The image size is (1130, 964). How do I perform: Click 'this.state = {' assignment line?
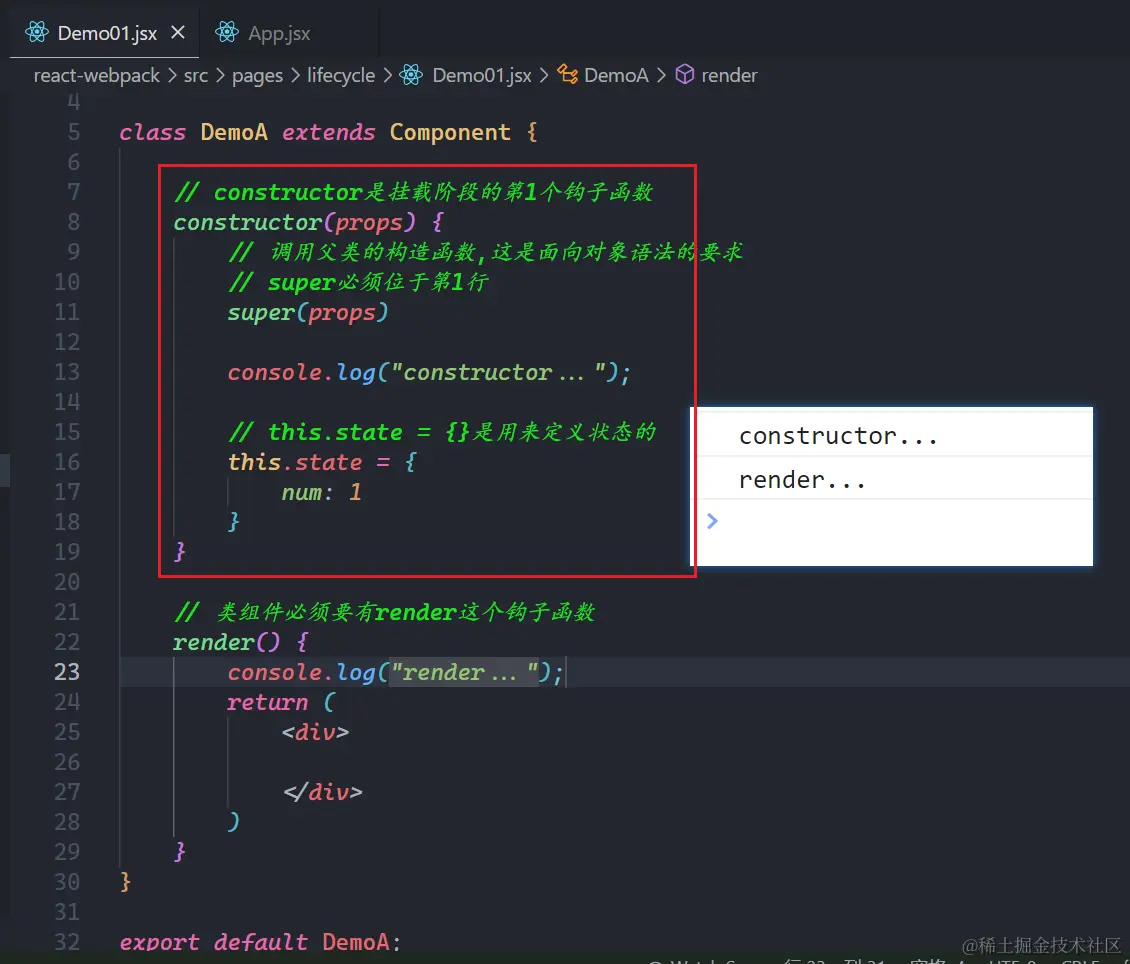[x=321, y=462]
